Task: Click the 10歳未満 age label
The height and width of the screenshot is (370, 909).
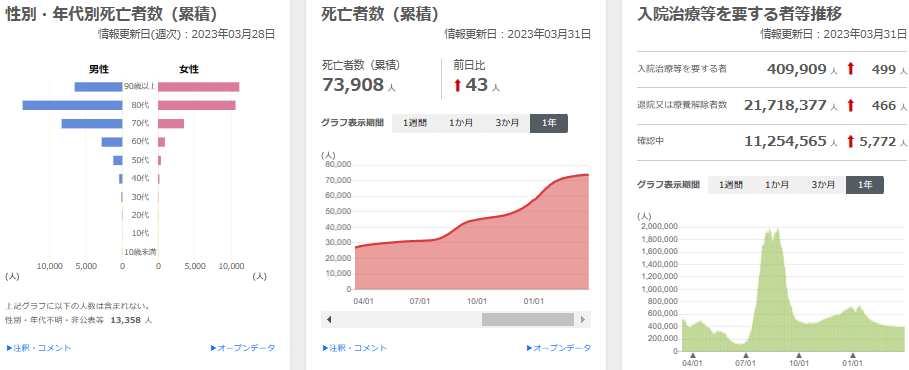Action: pyautogui.click(x=140, y=252)
